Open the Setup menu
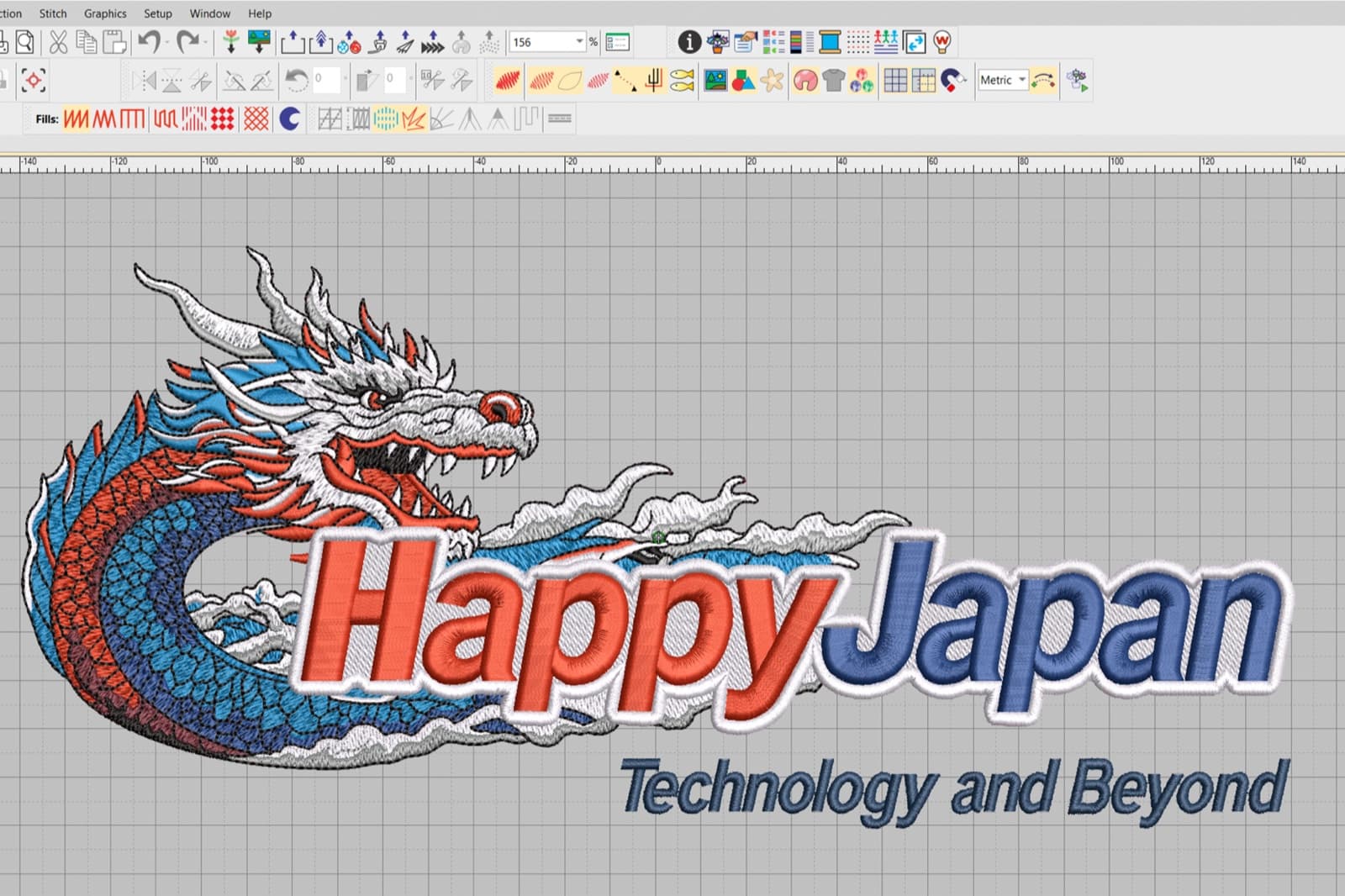Image resolution: width=1345 pixels, height=896 pixels. [x=158, y=13]
